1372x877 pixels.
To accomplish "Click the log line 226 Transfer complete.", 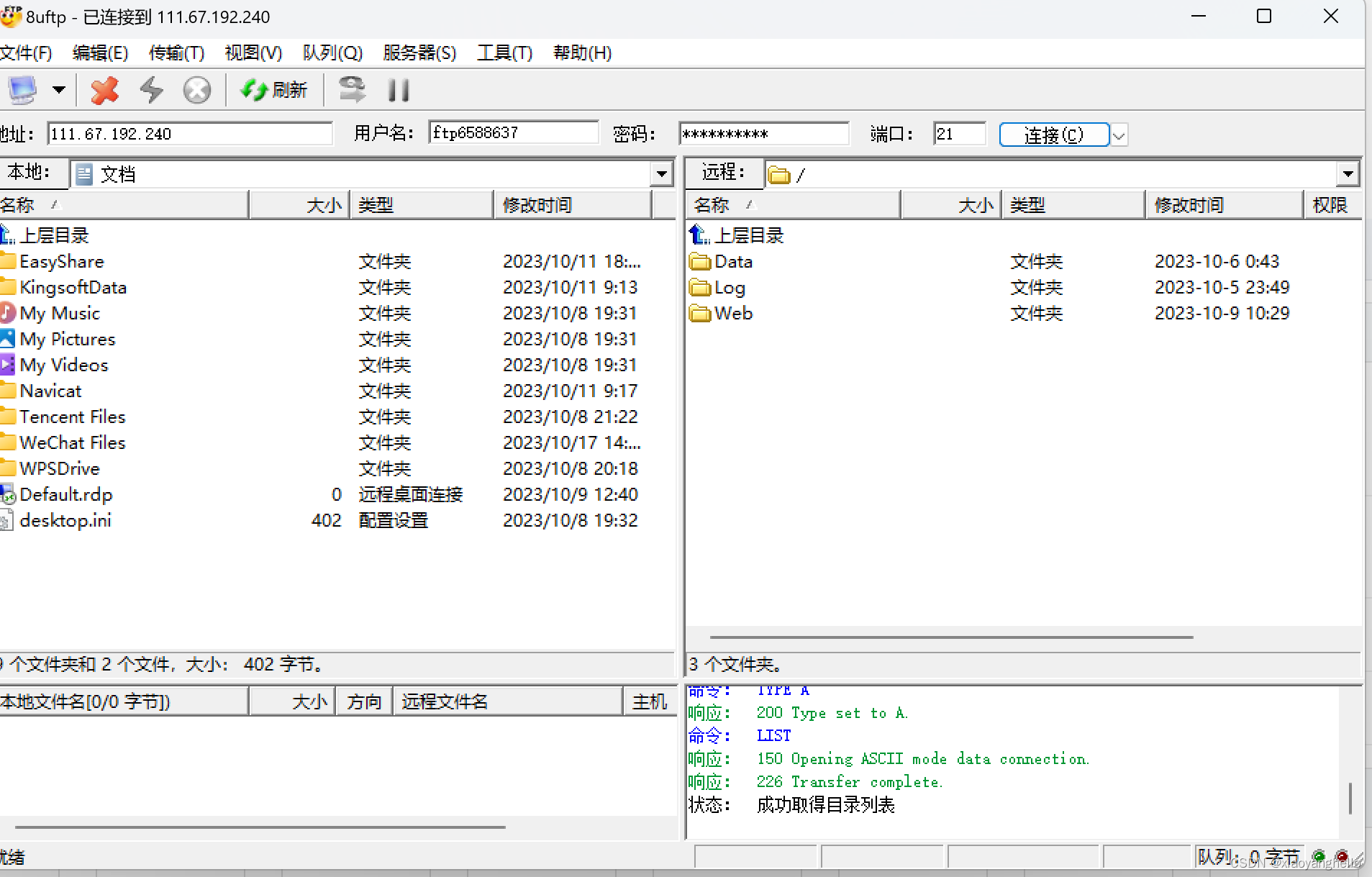I will 850,781.
